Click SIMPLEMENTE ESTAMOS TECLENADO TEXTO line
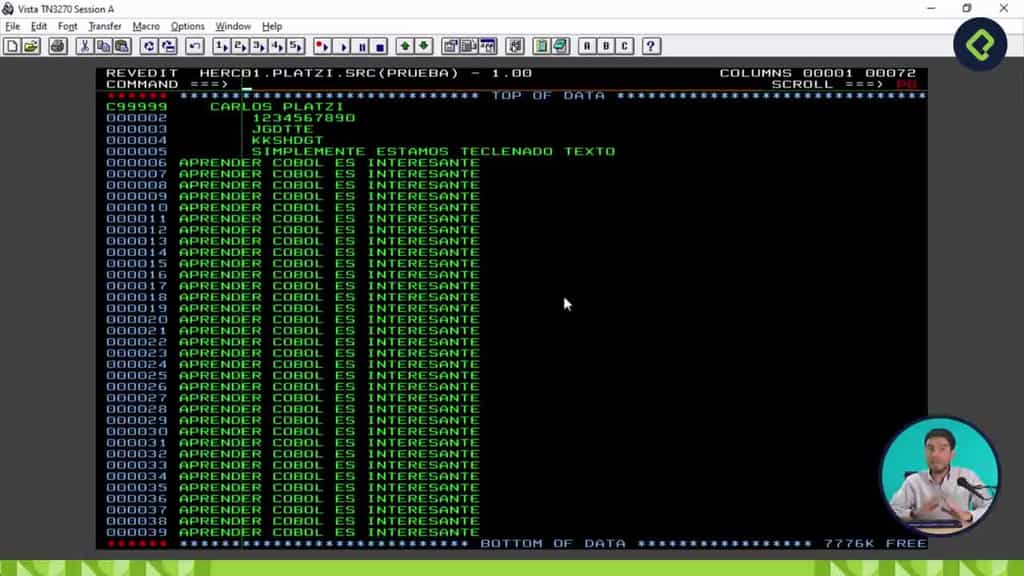 coord(434,152)
